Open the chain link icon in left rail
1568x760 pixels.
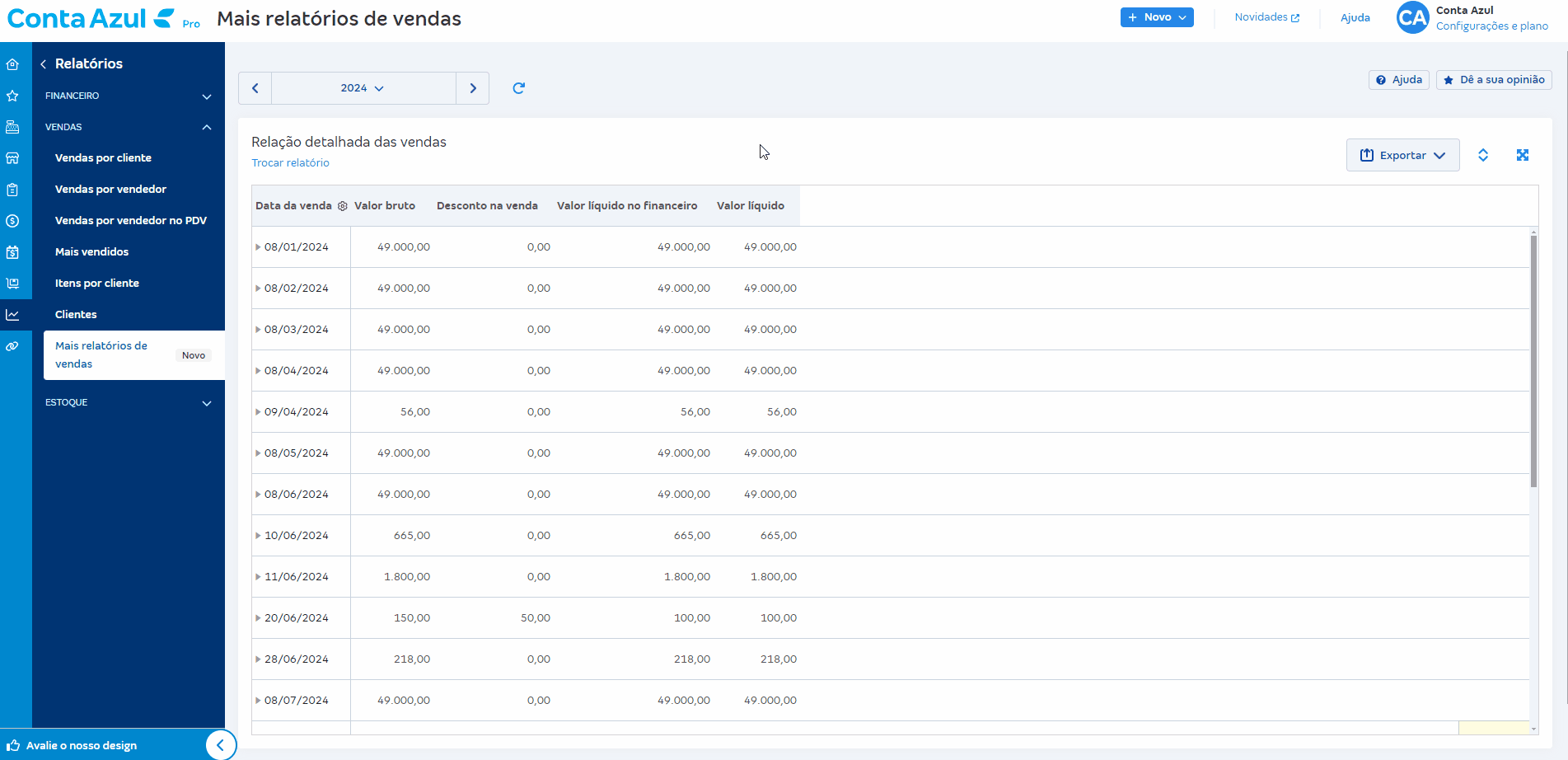click(x=12, y=346)
